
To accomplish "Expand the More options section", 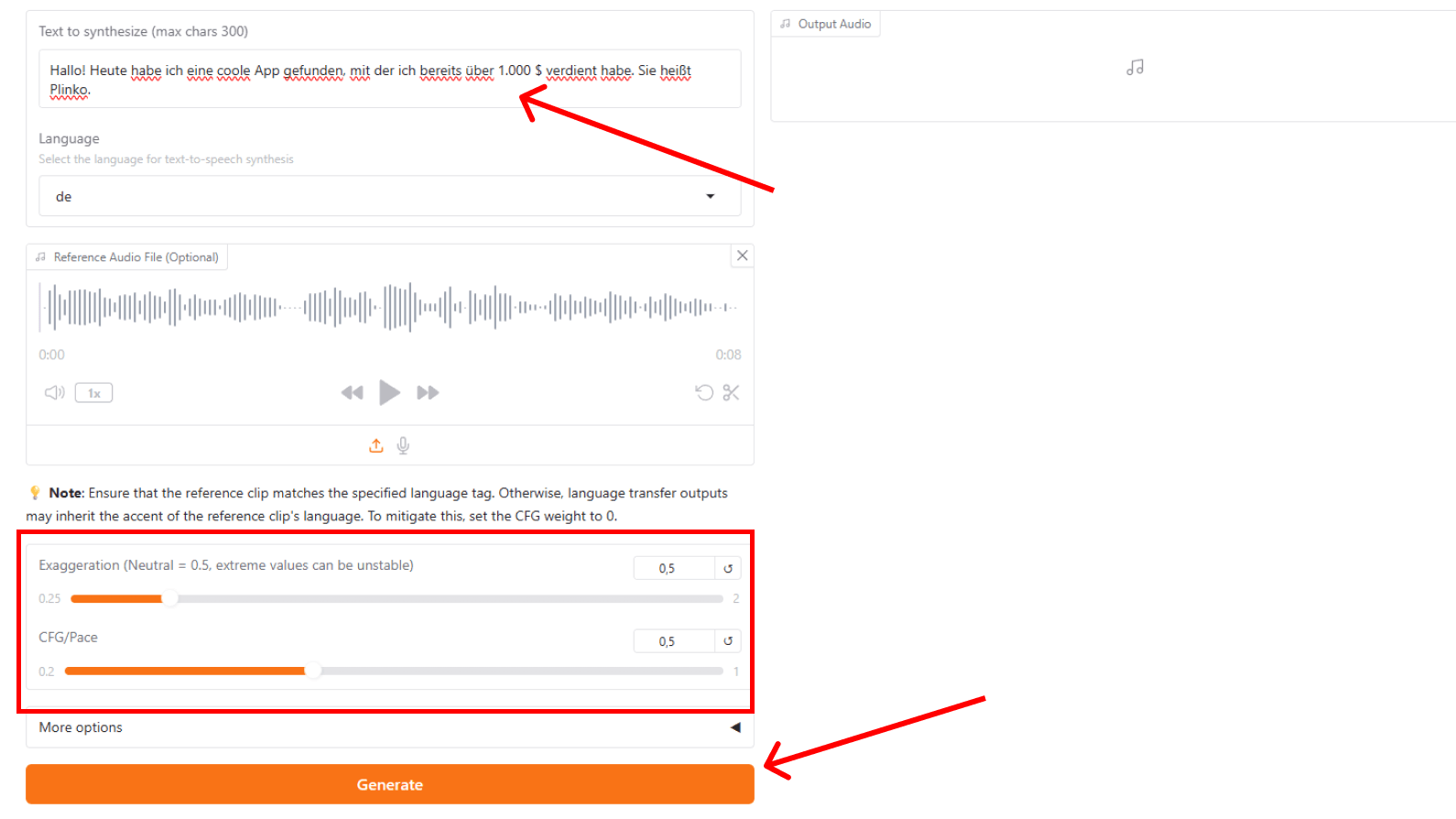I will click(389, 727).
